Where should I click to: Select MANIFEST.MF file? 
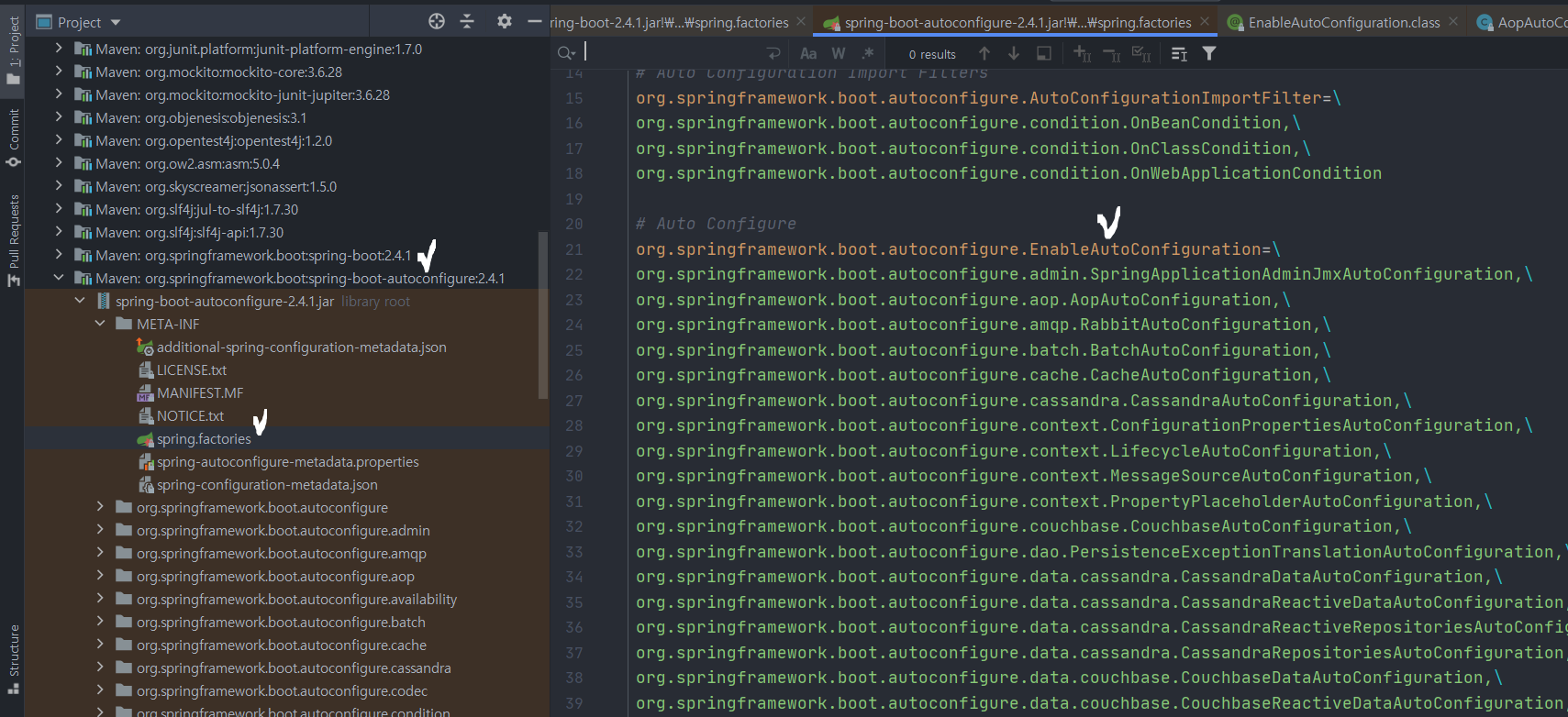coord(200,392)
